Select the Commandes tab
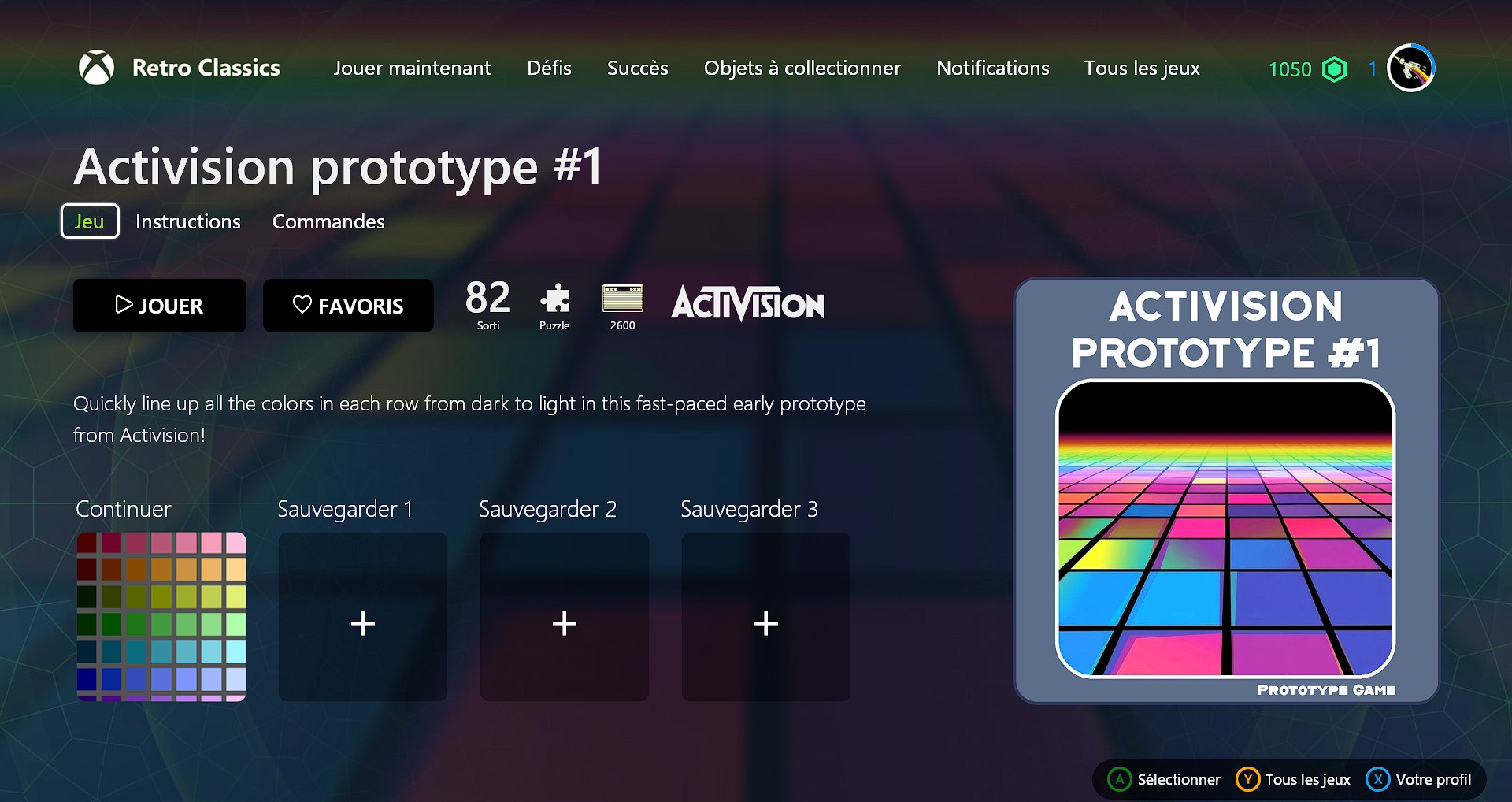Image resolution: width=1512 pixels, height=802 pixels. tap(328, 221)
